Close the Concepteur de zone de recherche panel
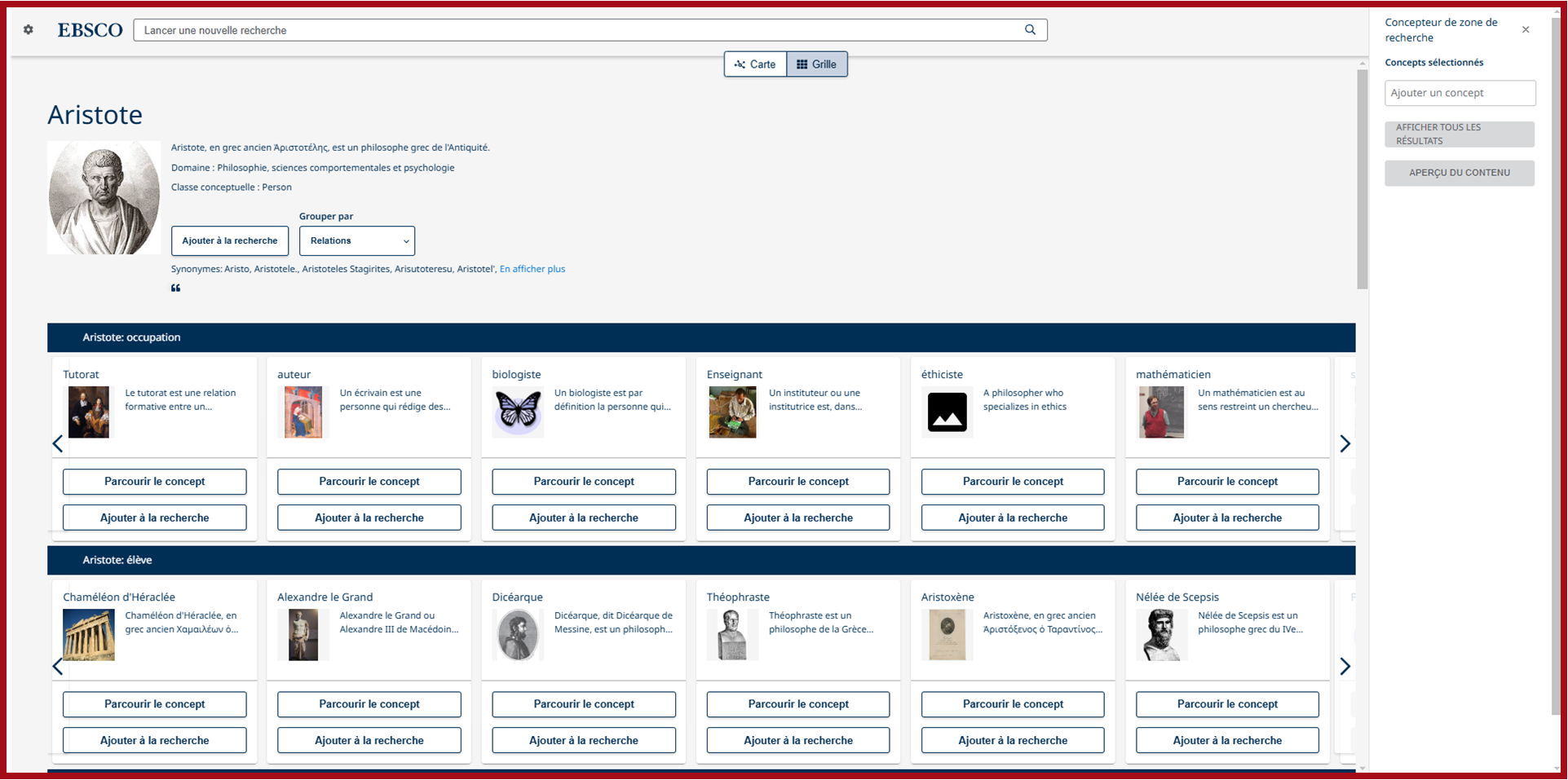This screenshot has height=780, width=1568. 1526,30
